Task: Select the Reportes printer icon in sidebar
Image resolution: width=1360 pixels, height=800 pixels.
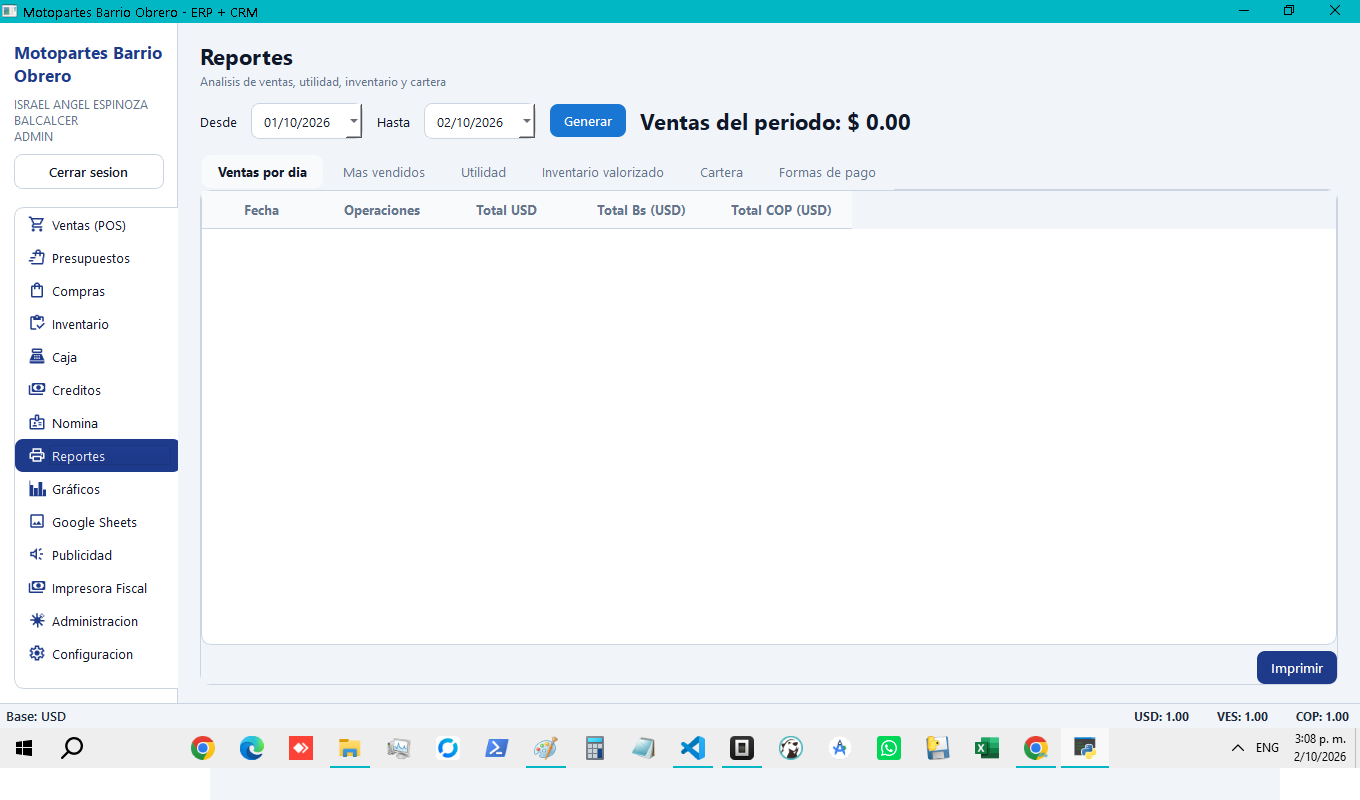Action: click(x=37, y=456)
